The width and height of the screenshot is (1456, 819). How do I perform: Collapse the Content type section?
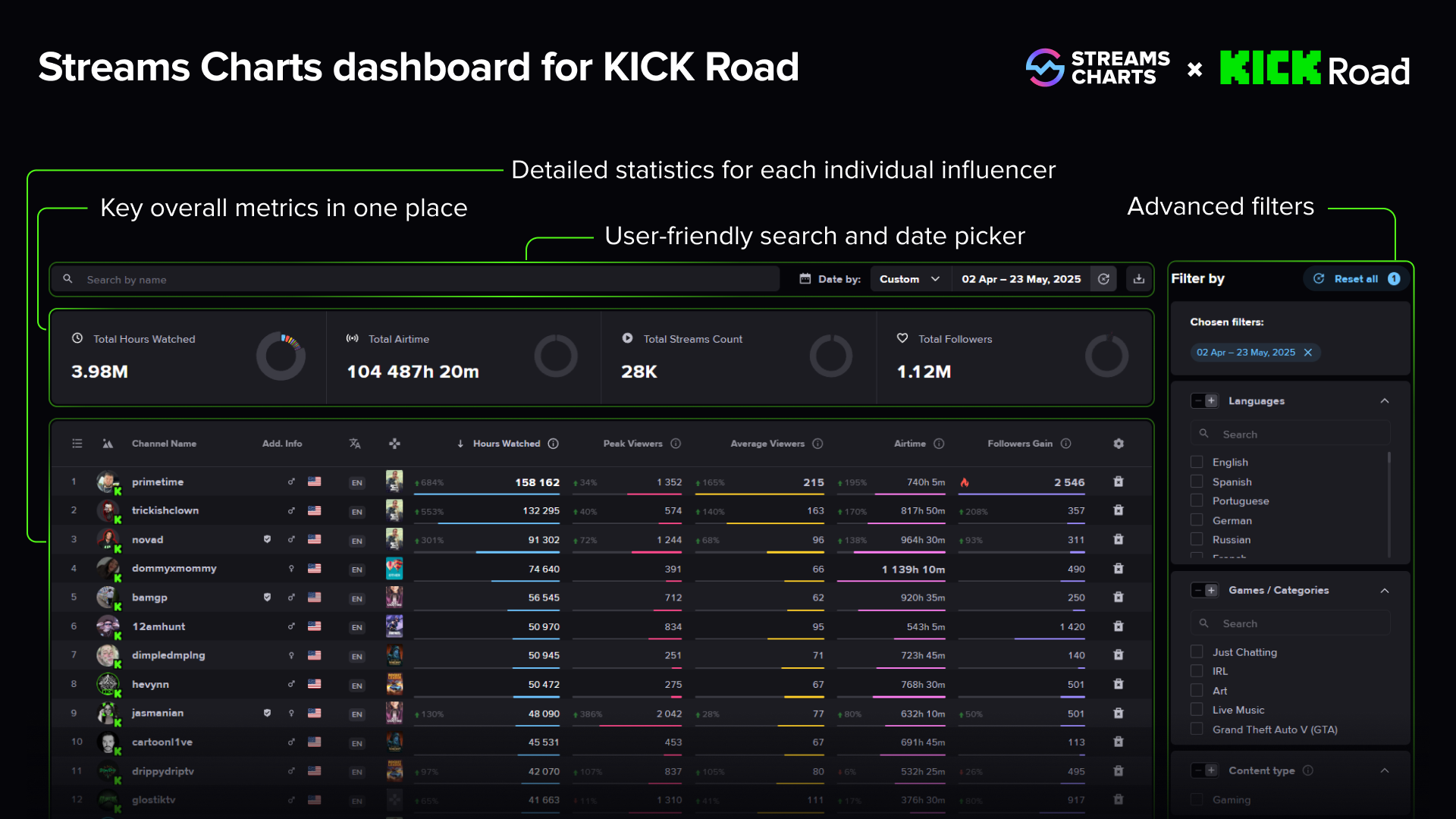click(1385, 770)
